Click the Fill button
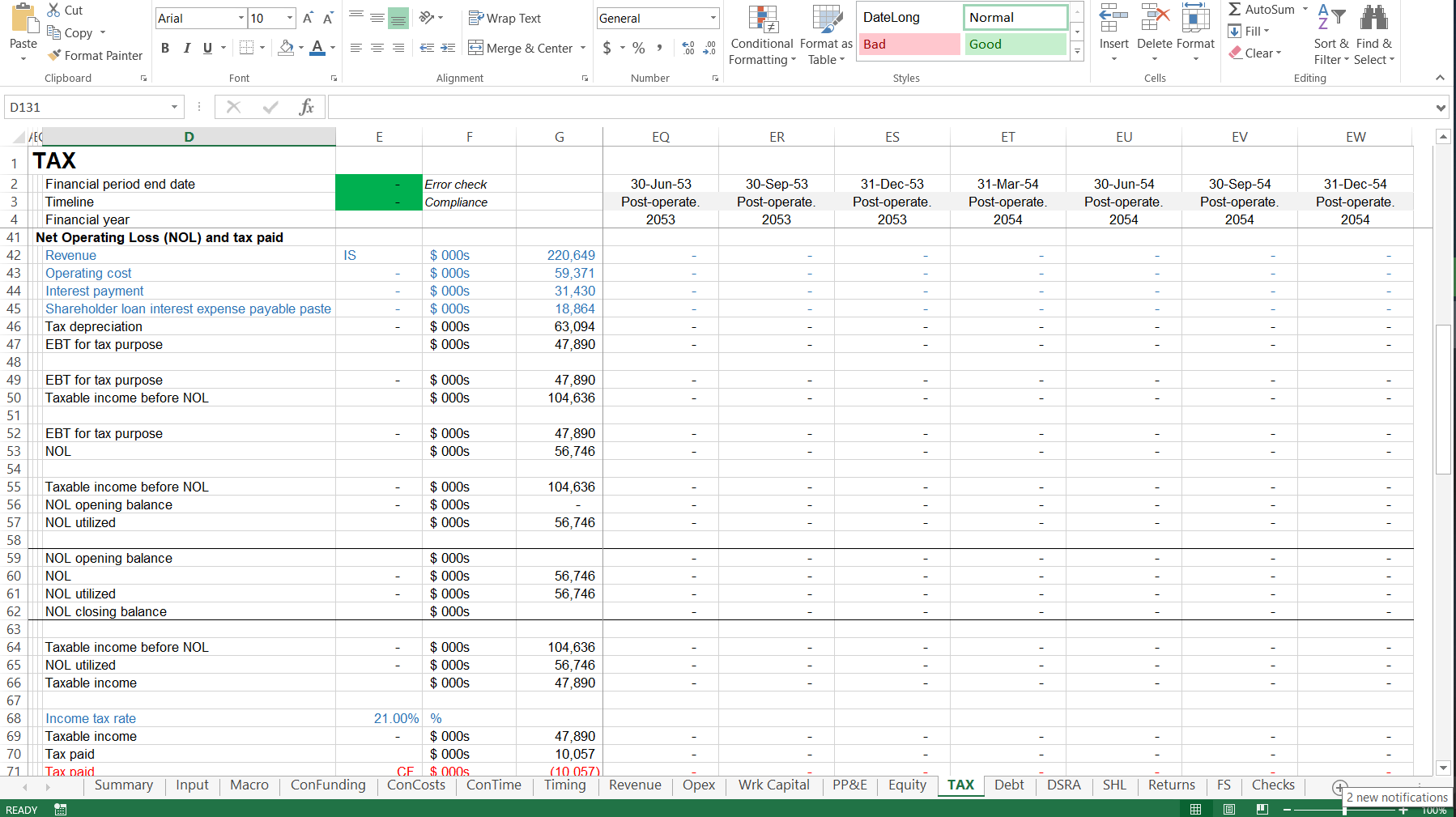The width and height of the screenshot is (1456, 817). click(x=1250, y=31)
